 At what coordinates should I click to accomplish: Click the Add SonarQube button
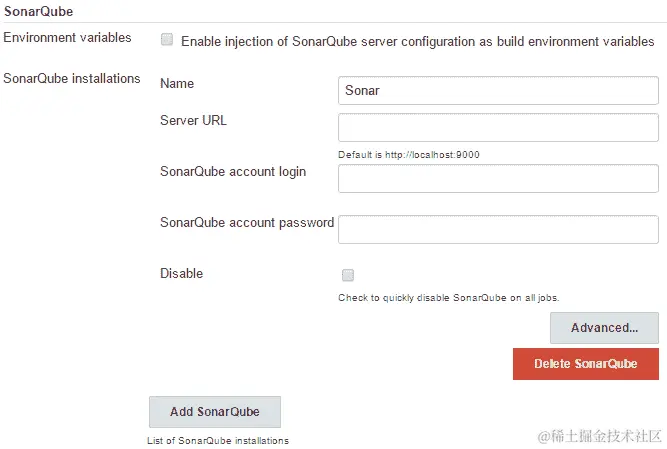point(214,412)
